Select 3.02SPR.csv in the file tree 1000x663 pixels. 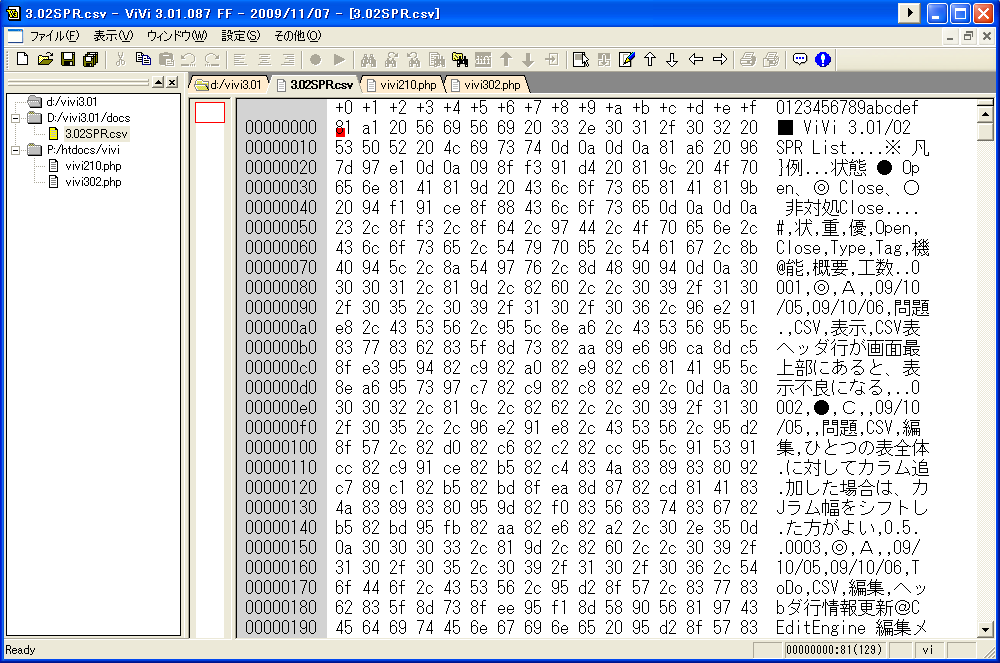point(96,134)
